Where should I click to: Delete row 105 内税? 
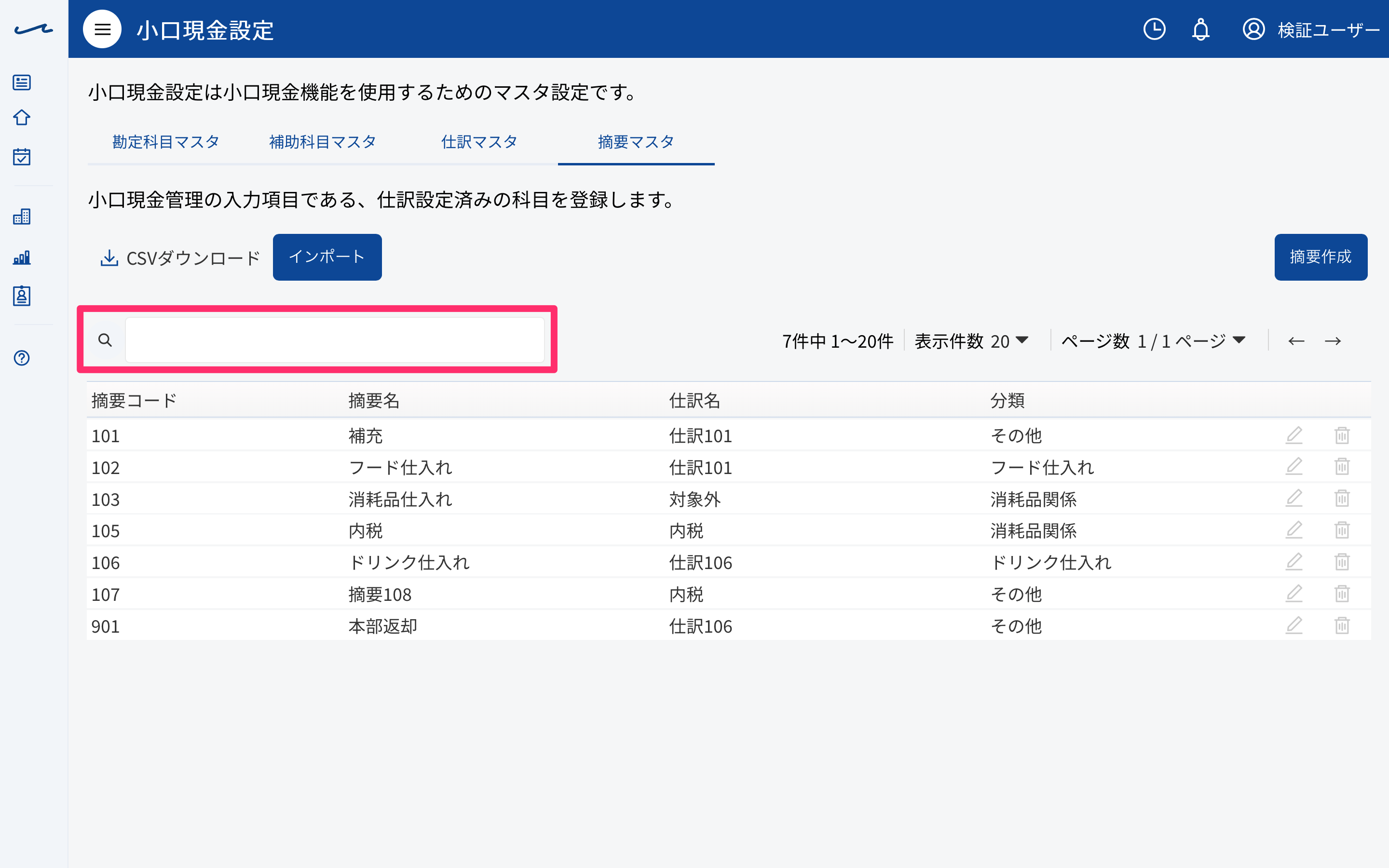[1342, 530]
